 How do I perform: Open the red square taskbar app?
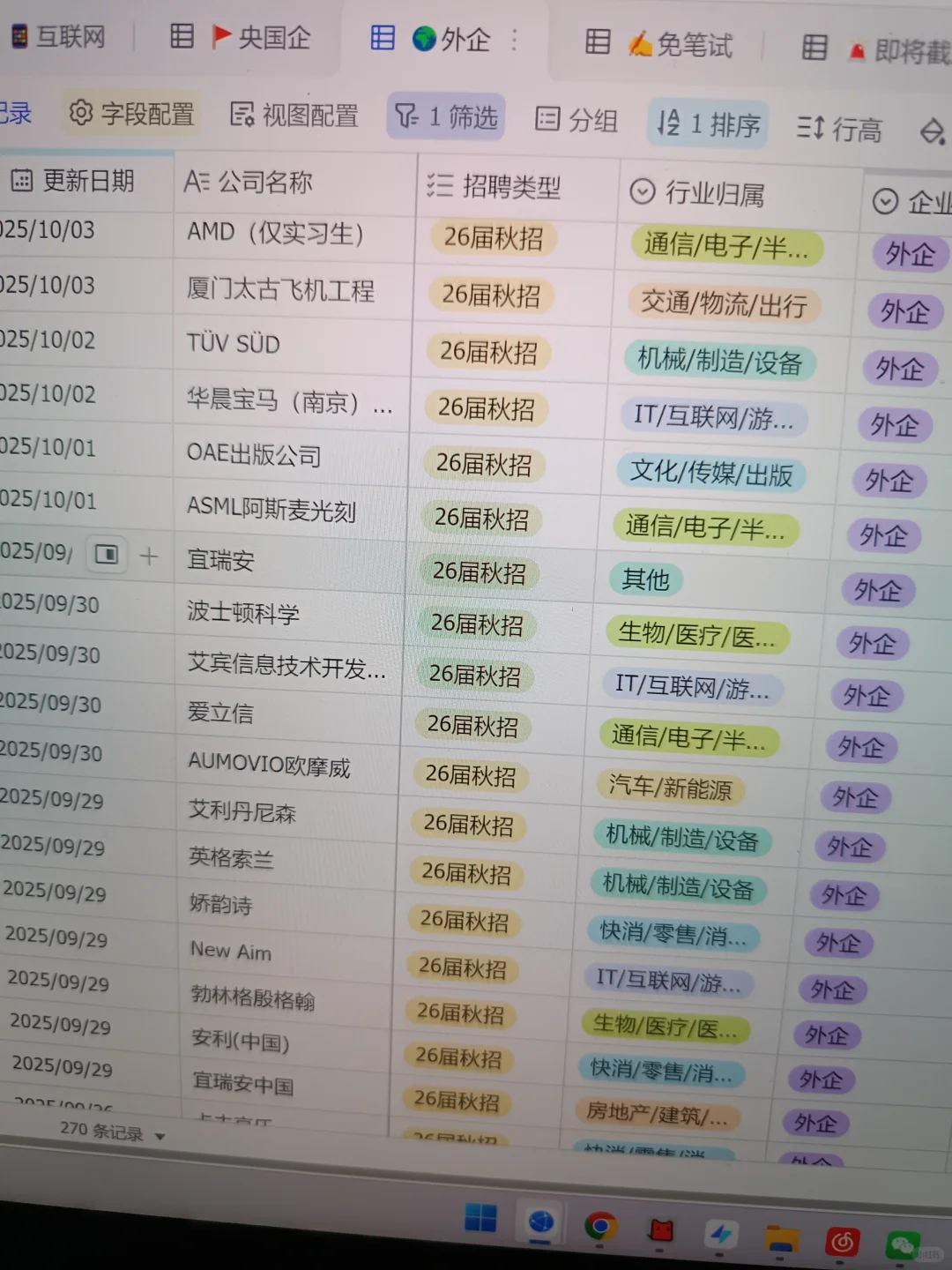click(x=660, y=1231)
